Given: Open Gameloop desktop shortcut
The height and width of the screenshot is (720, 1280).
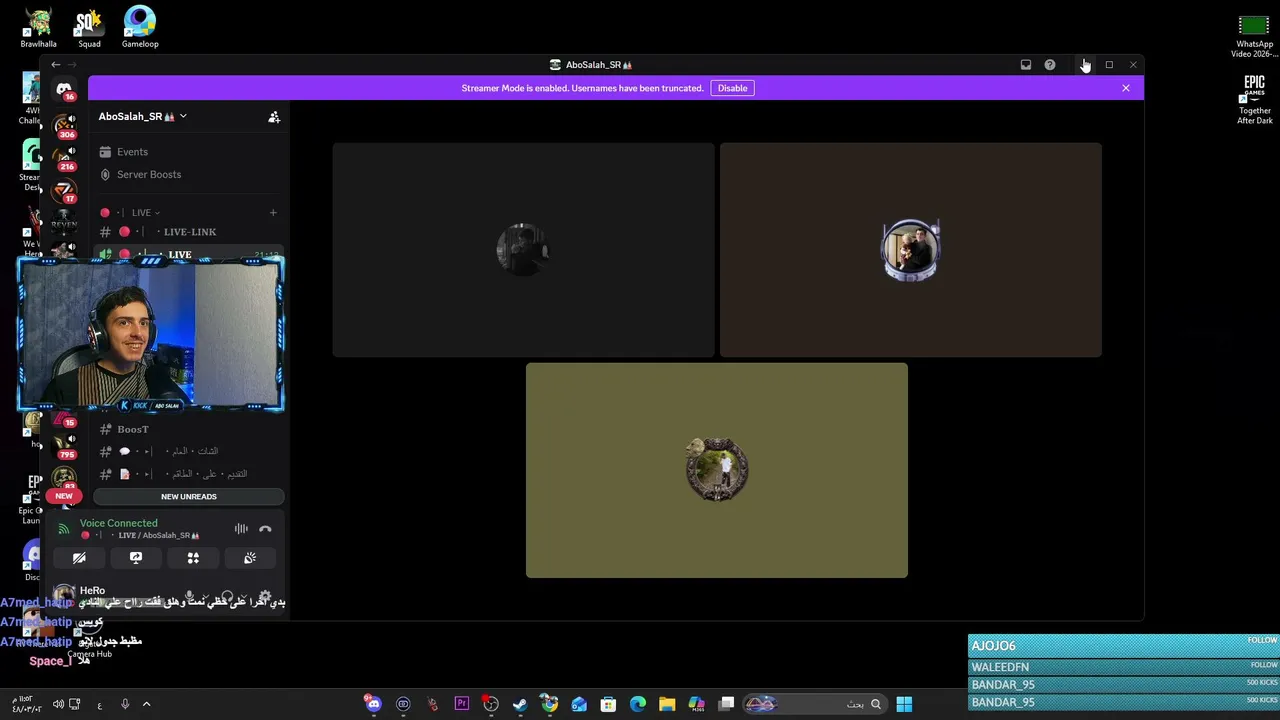Looking at the screenshot, I should tap(140, 27).
